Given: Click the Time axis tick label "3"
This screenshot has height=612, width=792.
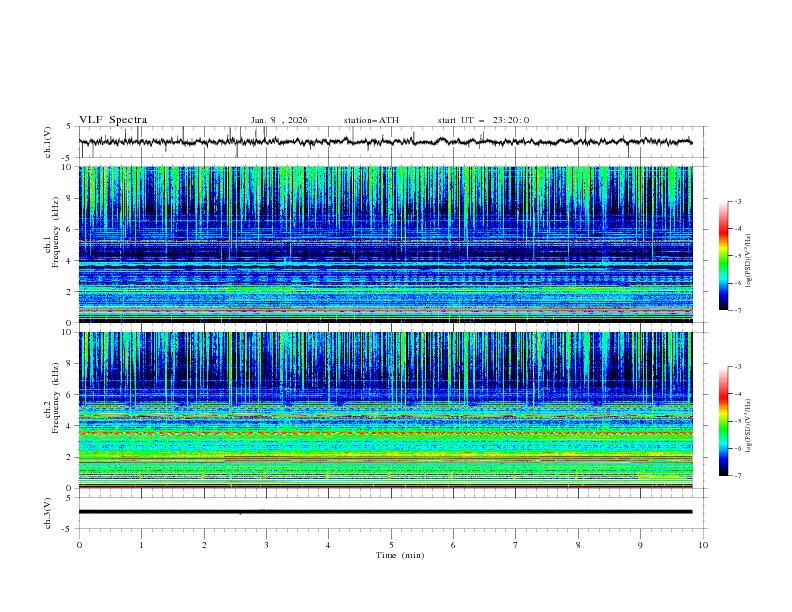Looking at the screenshot, I should tap(266, 545).
